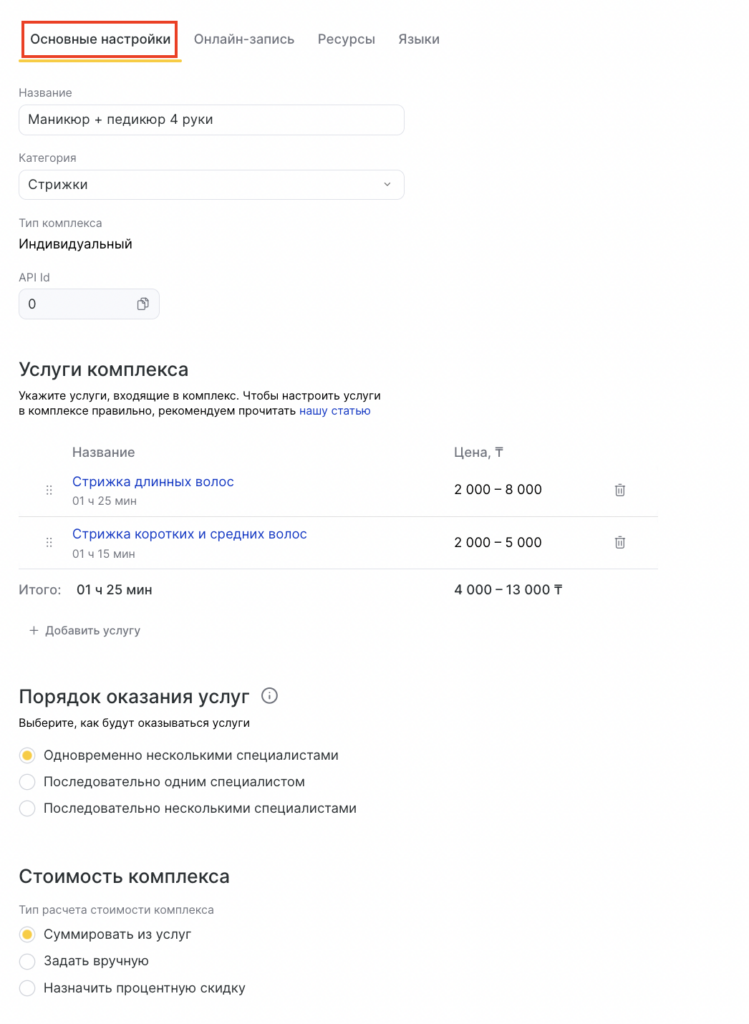
Task: Click drag handle of Стрижка длинных волос
Action: click(x=49, y=490)
